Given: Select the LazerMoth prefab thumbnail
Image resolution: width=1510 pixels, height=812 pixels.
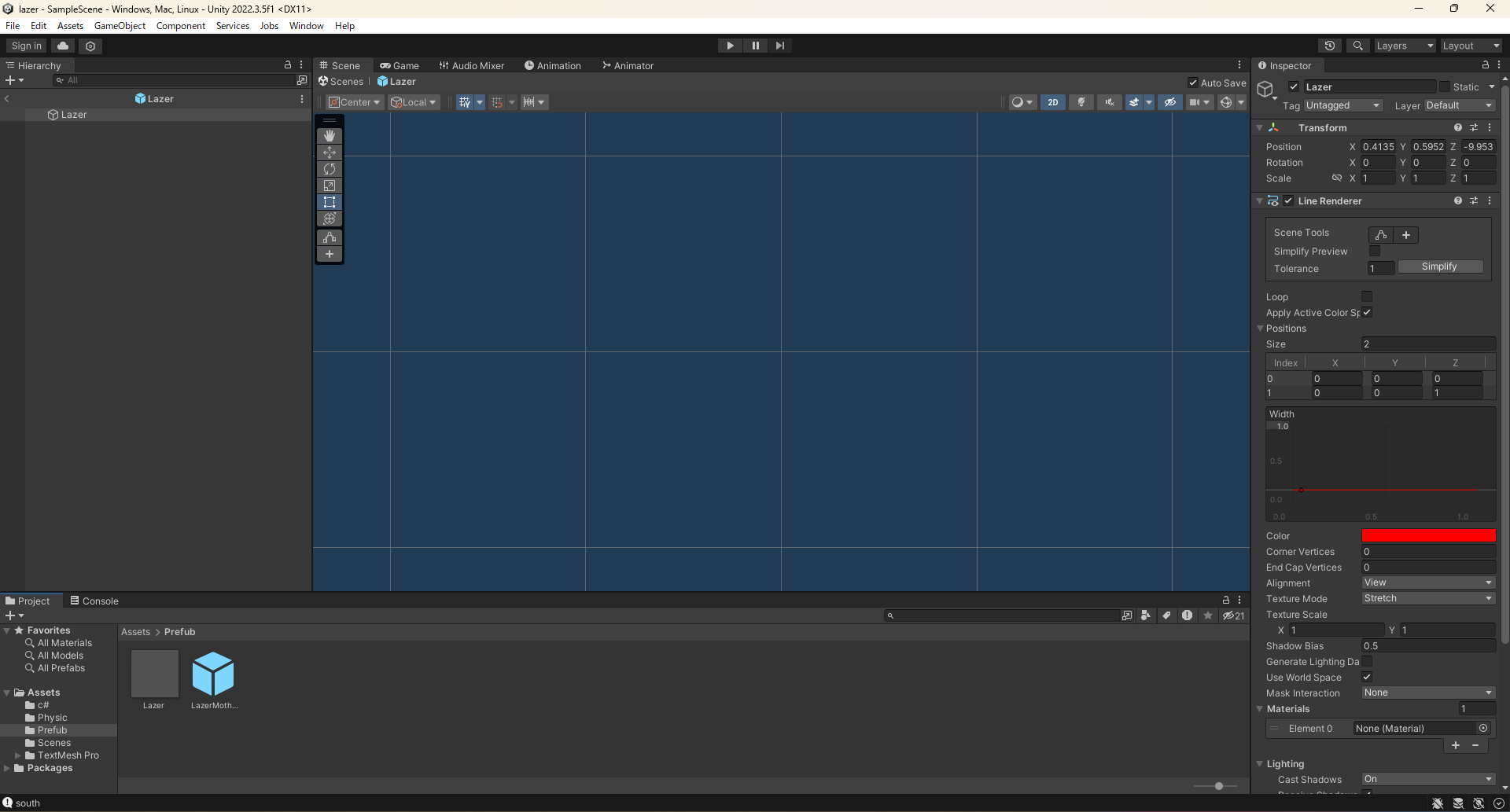Looking at the screenshot, I should 213,674.
